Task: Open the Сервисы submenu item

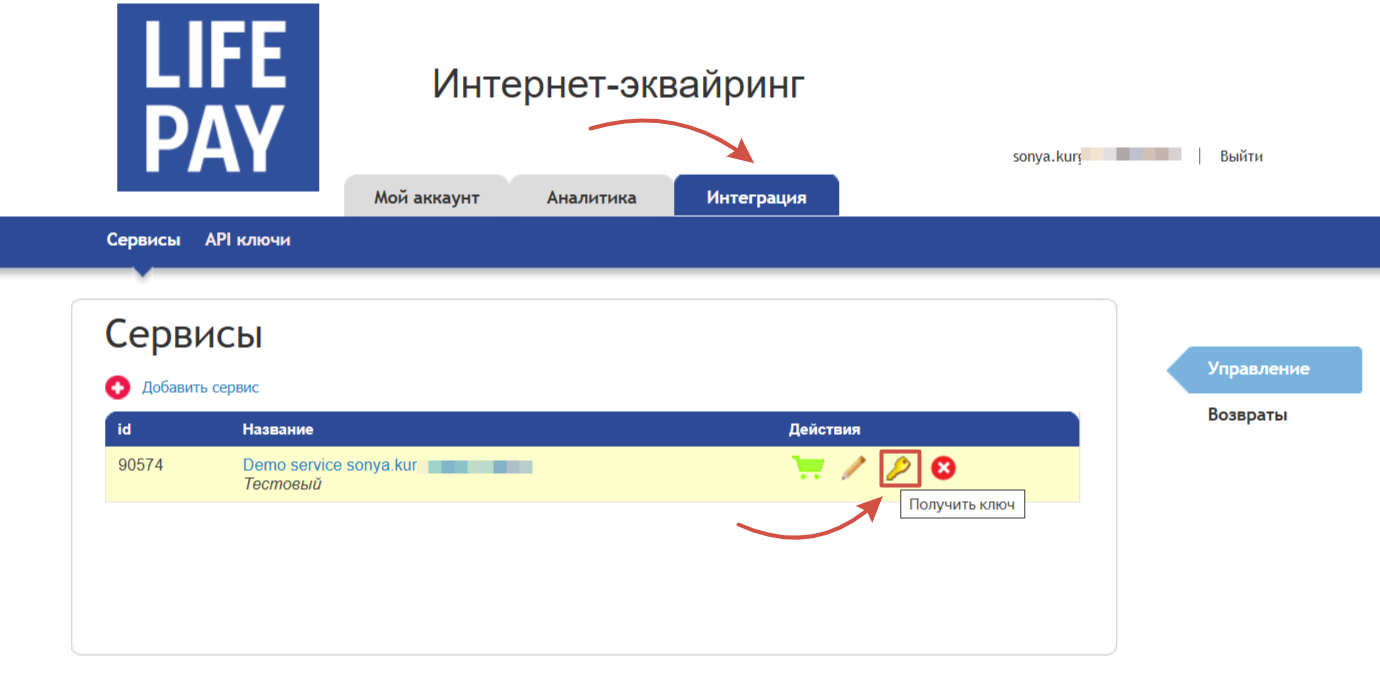Action: (x=143, y=240)
